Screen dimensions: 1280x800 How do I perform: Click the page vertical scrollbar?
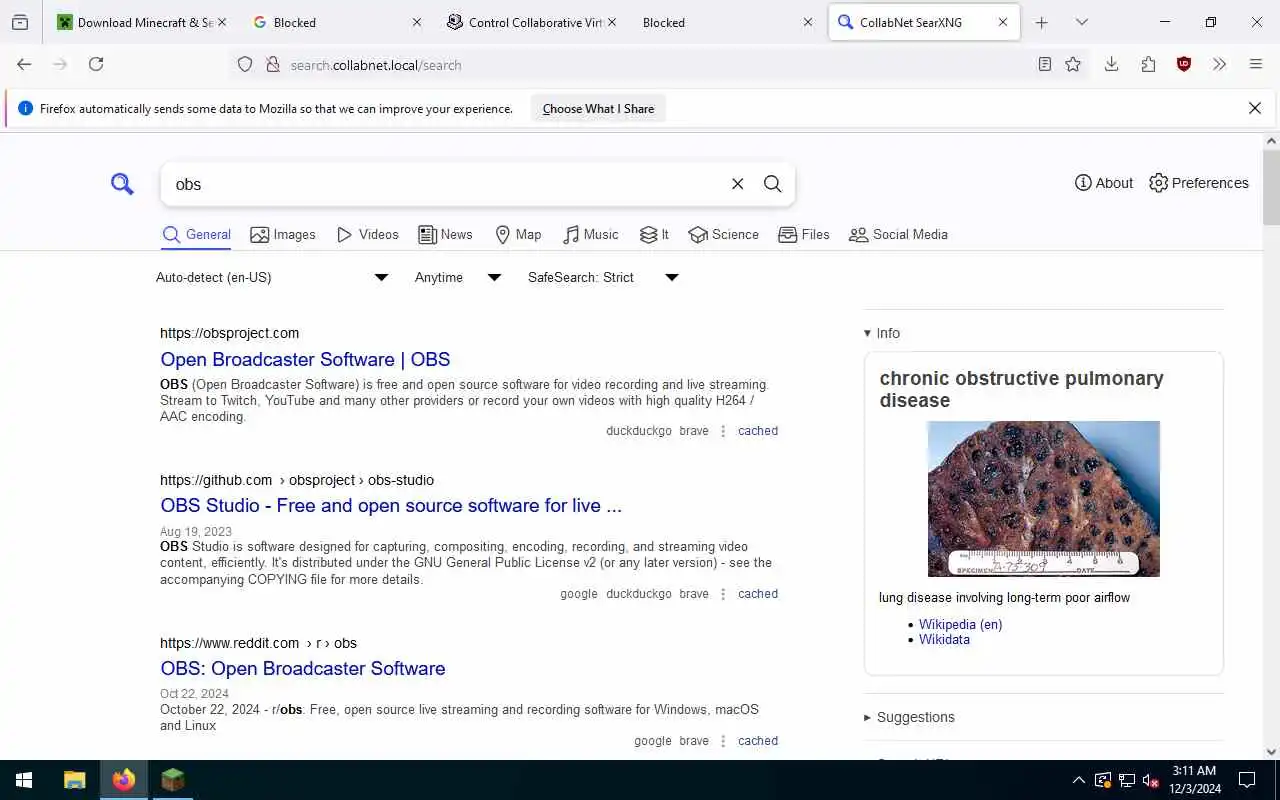pos(1271,187)
